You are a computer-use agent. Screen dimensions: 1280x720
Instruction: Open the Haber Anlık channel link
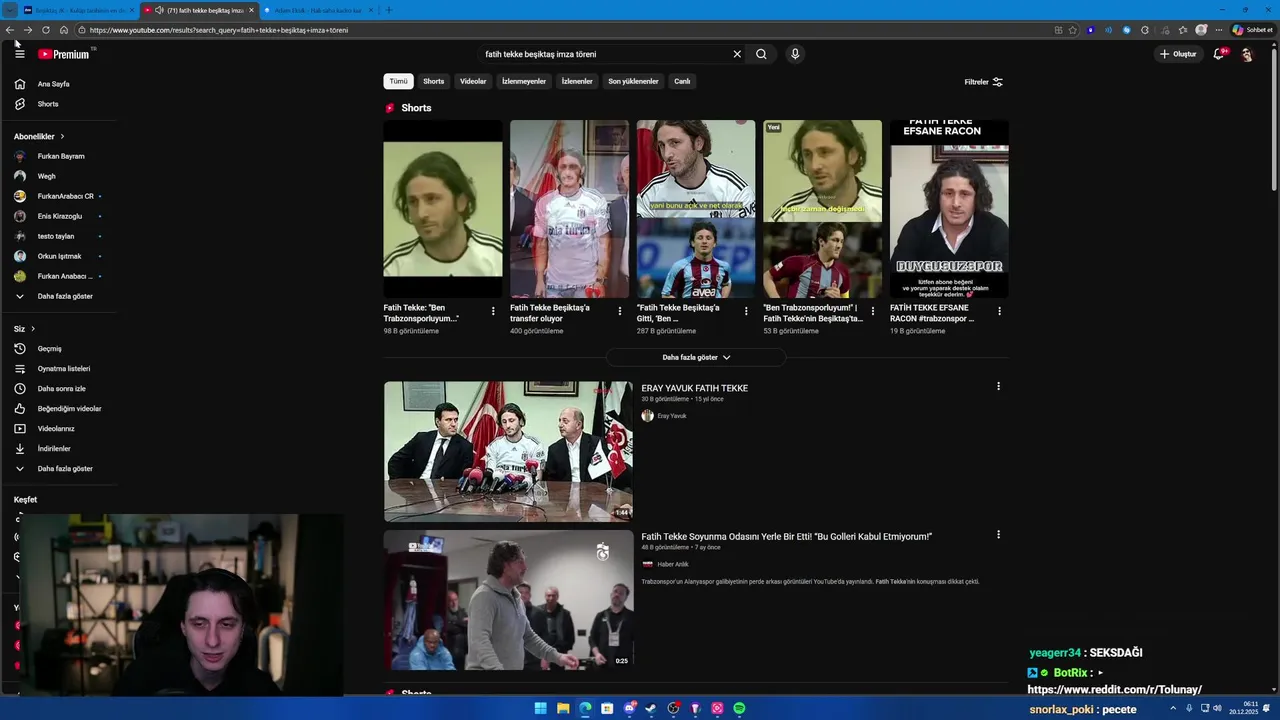point(673,564)
